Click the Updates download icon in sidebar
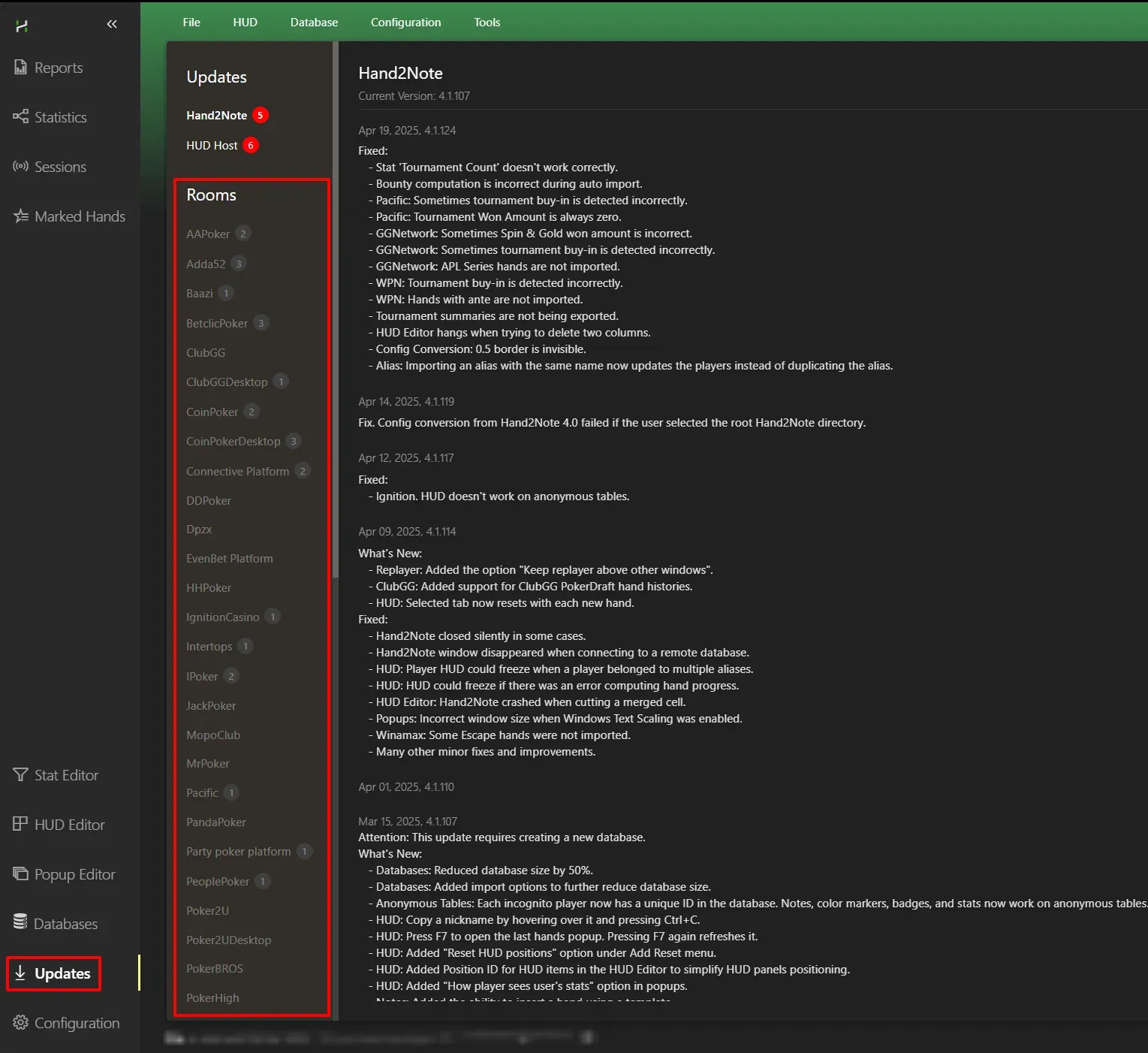Screen dimensions: 1148x1053 click(20, 973)
